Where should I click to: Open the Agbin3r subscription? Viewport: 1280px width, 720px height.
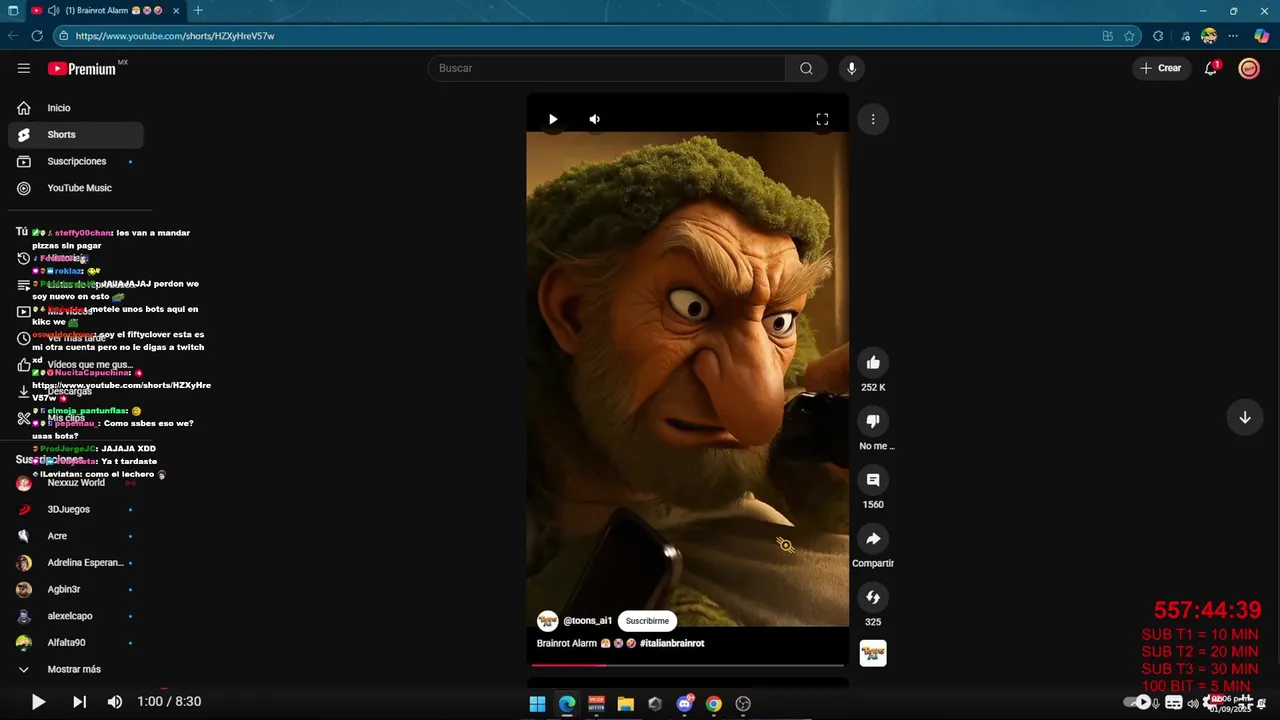click(x=76, y=589)
